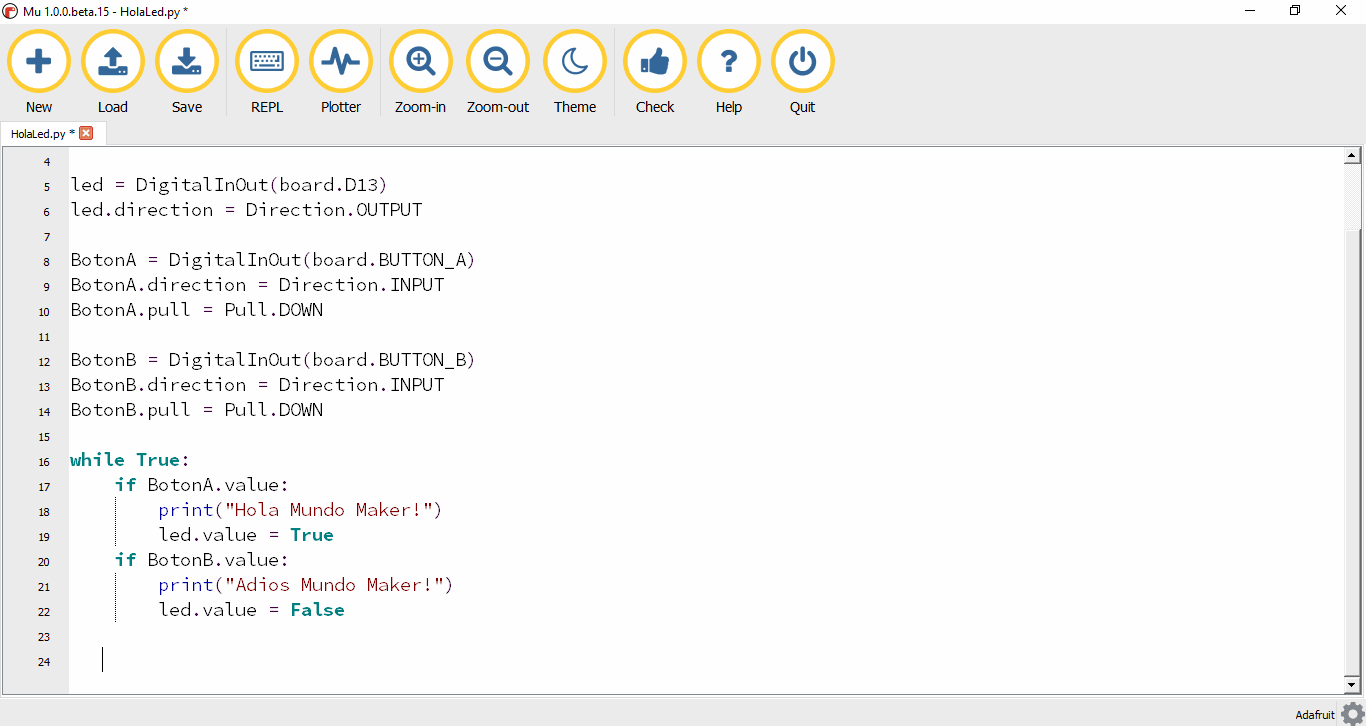Click line number 24 in margin
This screenshot has height=726, width=1366.
tap(44, 661)
